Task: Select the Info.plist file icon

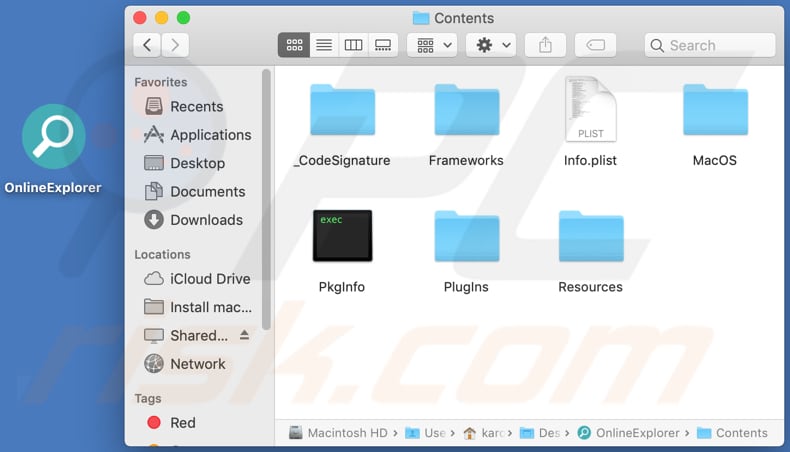Action: (x=590, y=109)
